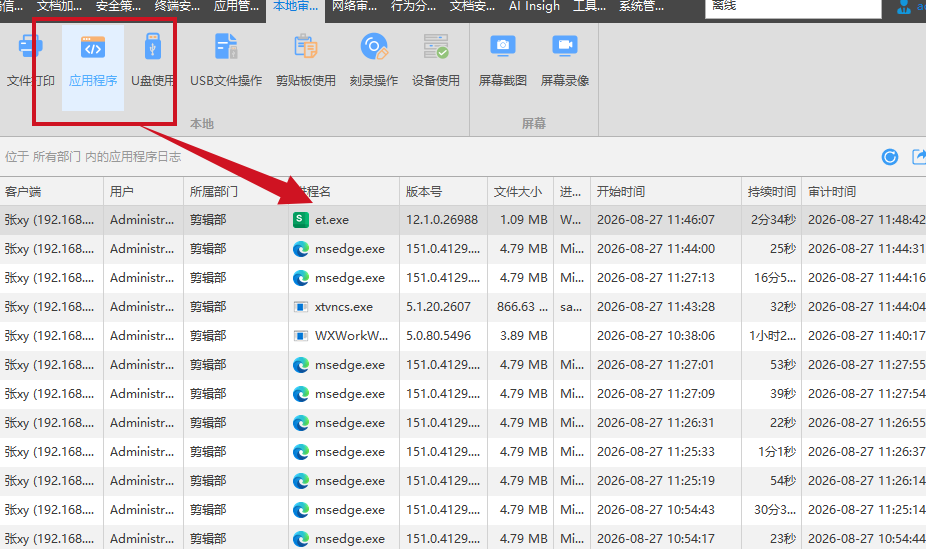This screenshot has width=926, height=549.
Task: Switch to the 应用管... tab
Action: click(236, 6)
